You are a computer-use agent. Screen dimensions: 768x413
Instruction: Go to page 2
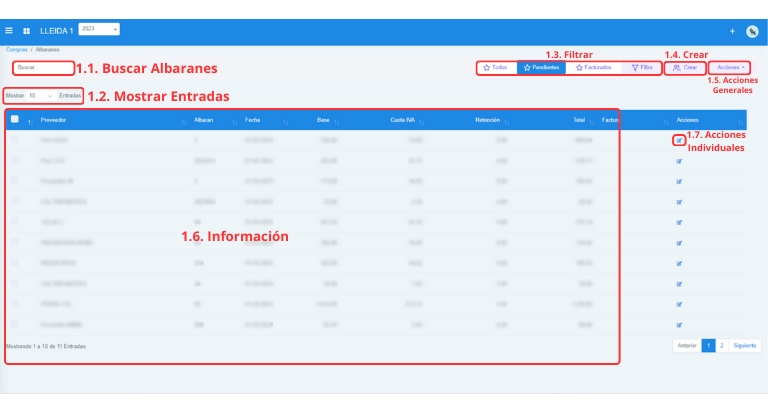click(x=721, y=345)
